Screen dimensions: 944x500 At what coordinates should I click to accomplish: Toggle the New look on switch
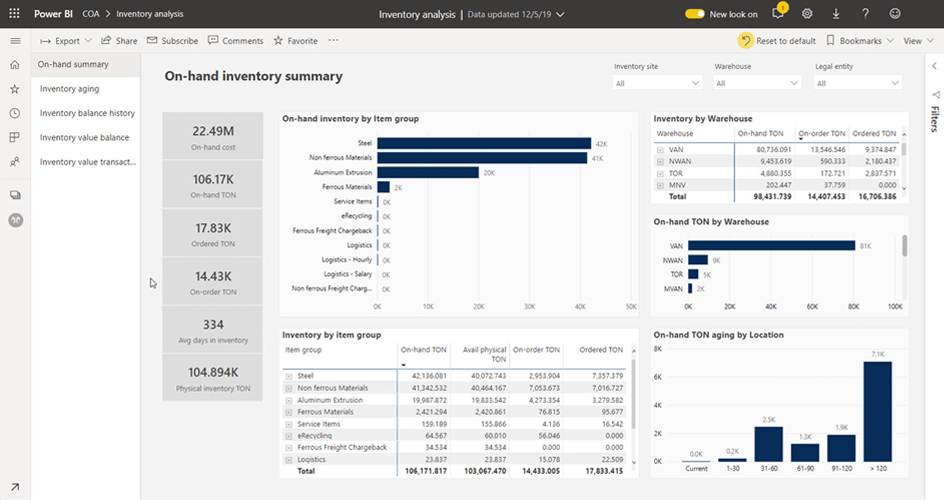click(x=695, y=14)
